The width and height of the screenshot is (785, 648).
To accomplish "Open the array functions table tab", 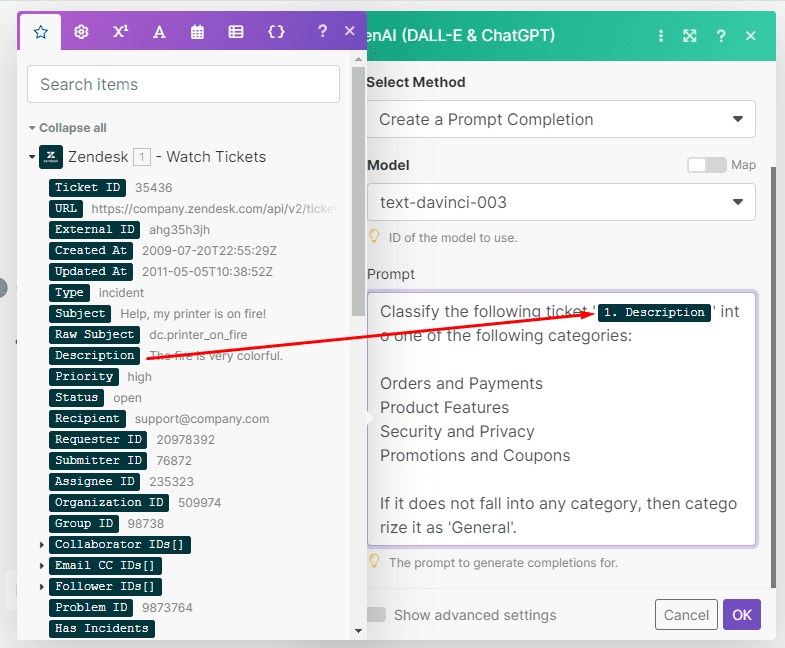I will pos(236,32).
